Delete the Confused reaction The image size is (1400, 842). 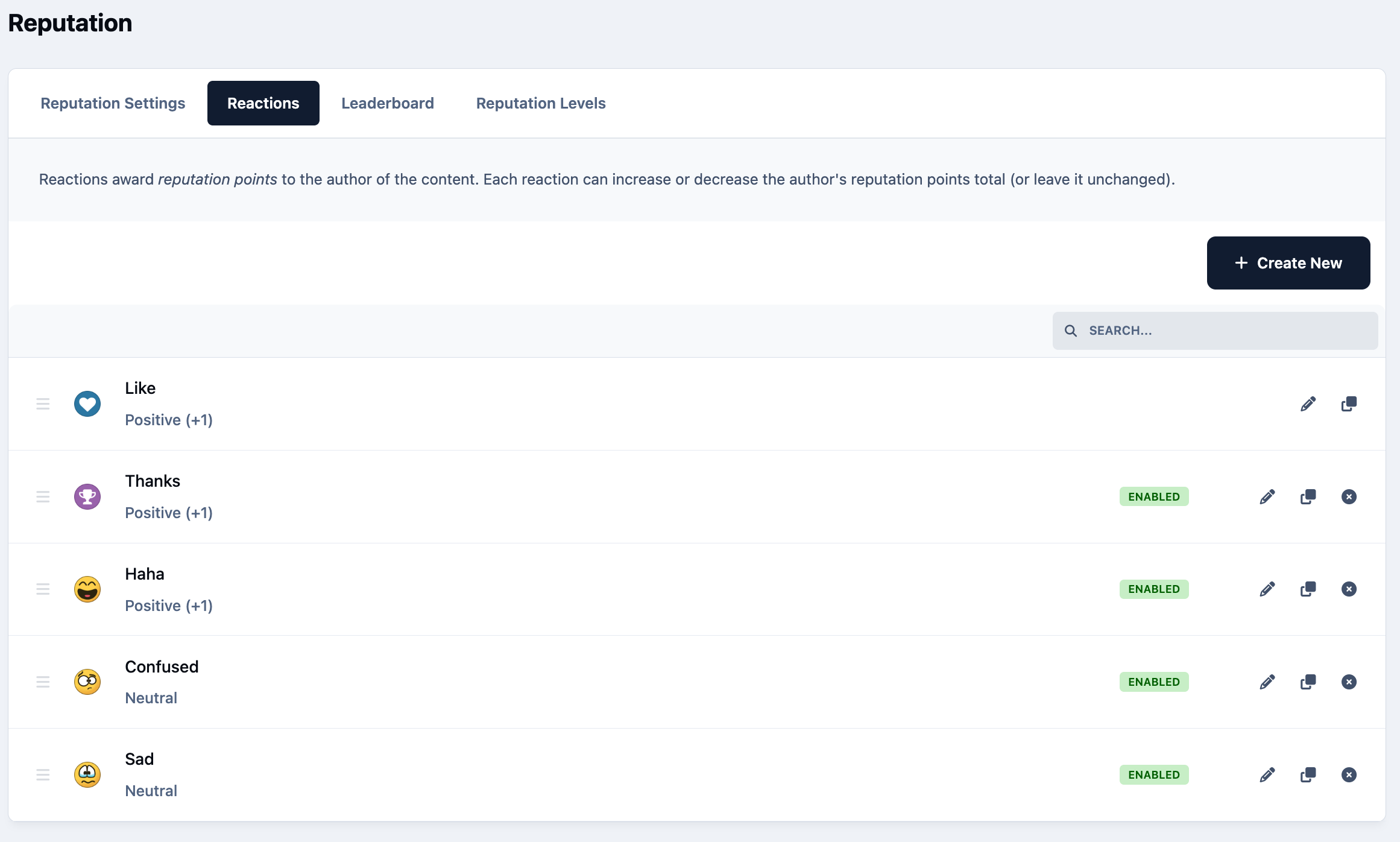(1349, 682)
